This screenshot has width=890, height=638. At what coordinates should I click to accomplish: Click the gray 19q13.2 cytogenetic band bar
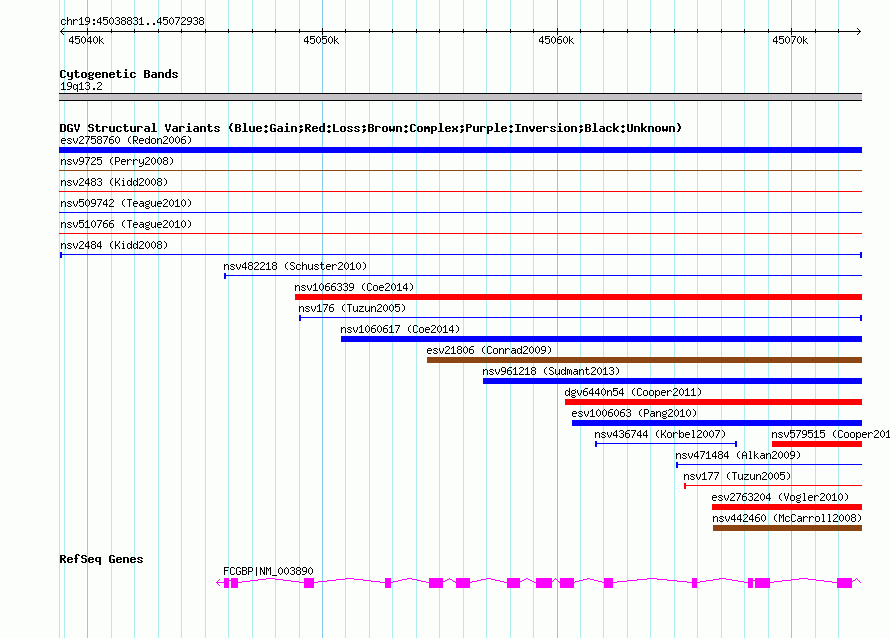[460, 97]
